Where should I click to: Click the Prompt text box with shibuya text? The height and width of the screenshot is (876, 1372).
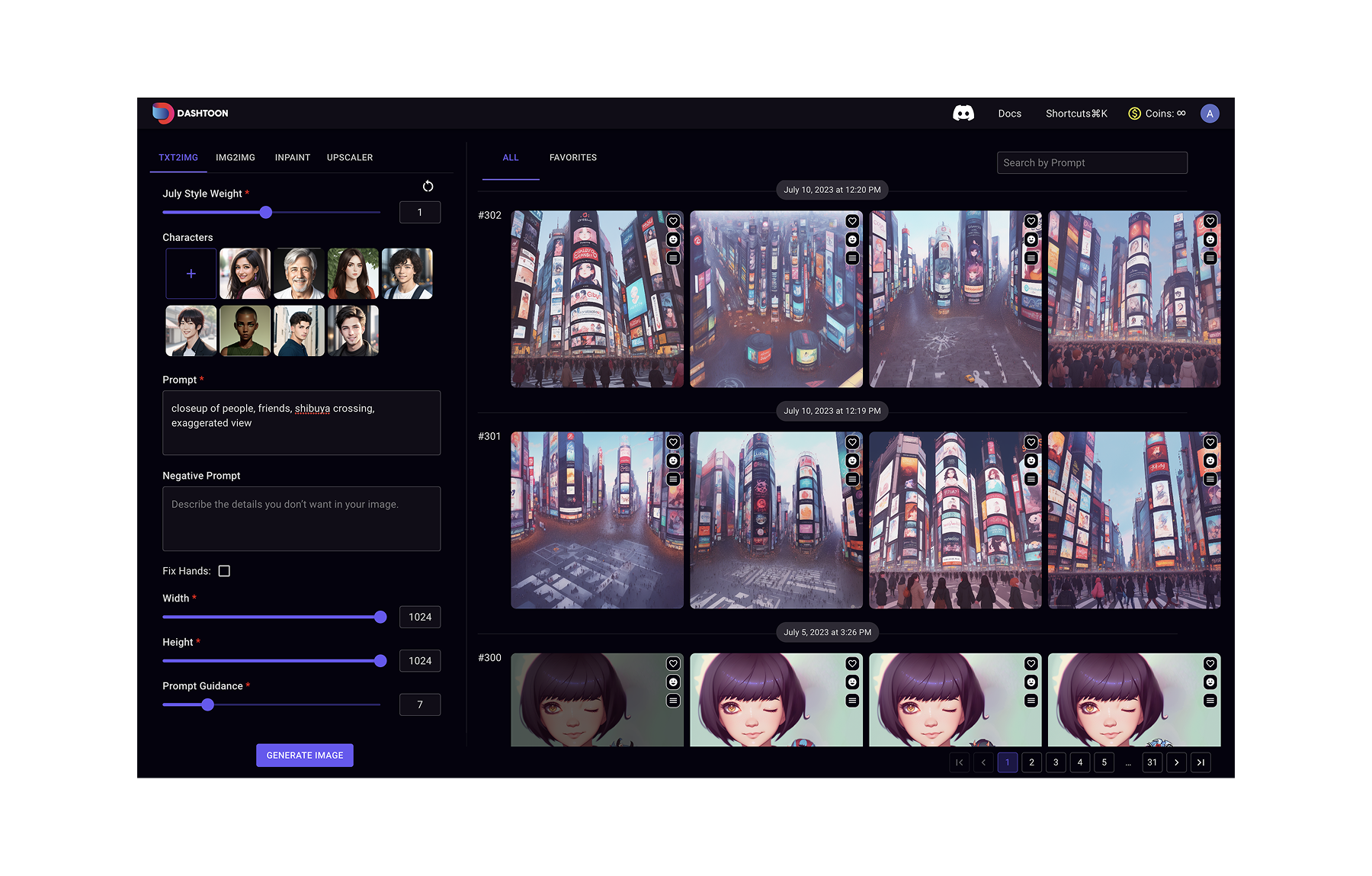302,423
